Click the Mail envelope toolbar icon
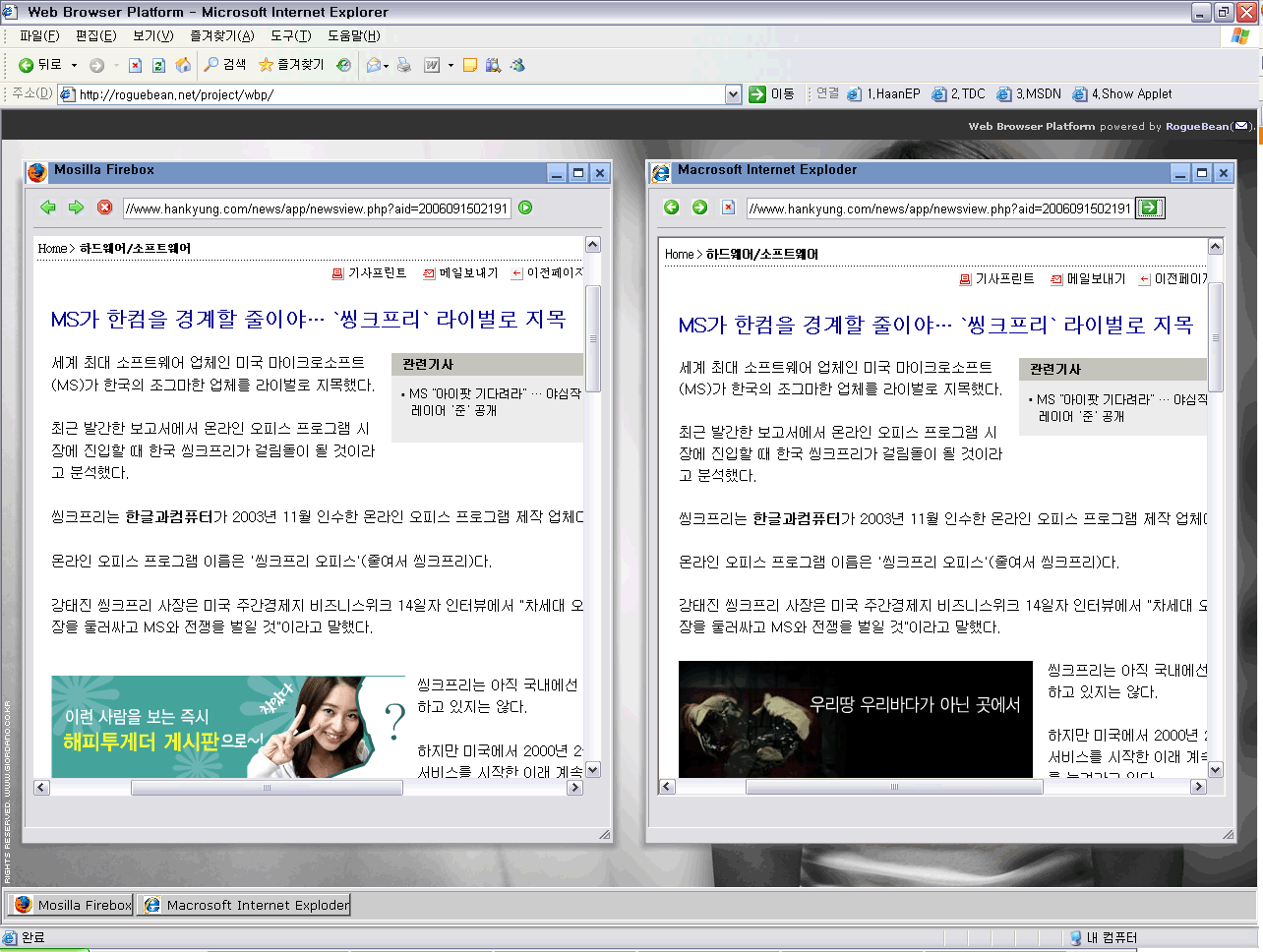The image size is (1263, 952). pos(373,65)
